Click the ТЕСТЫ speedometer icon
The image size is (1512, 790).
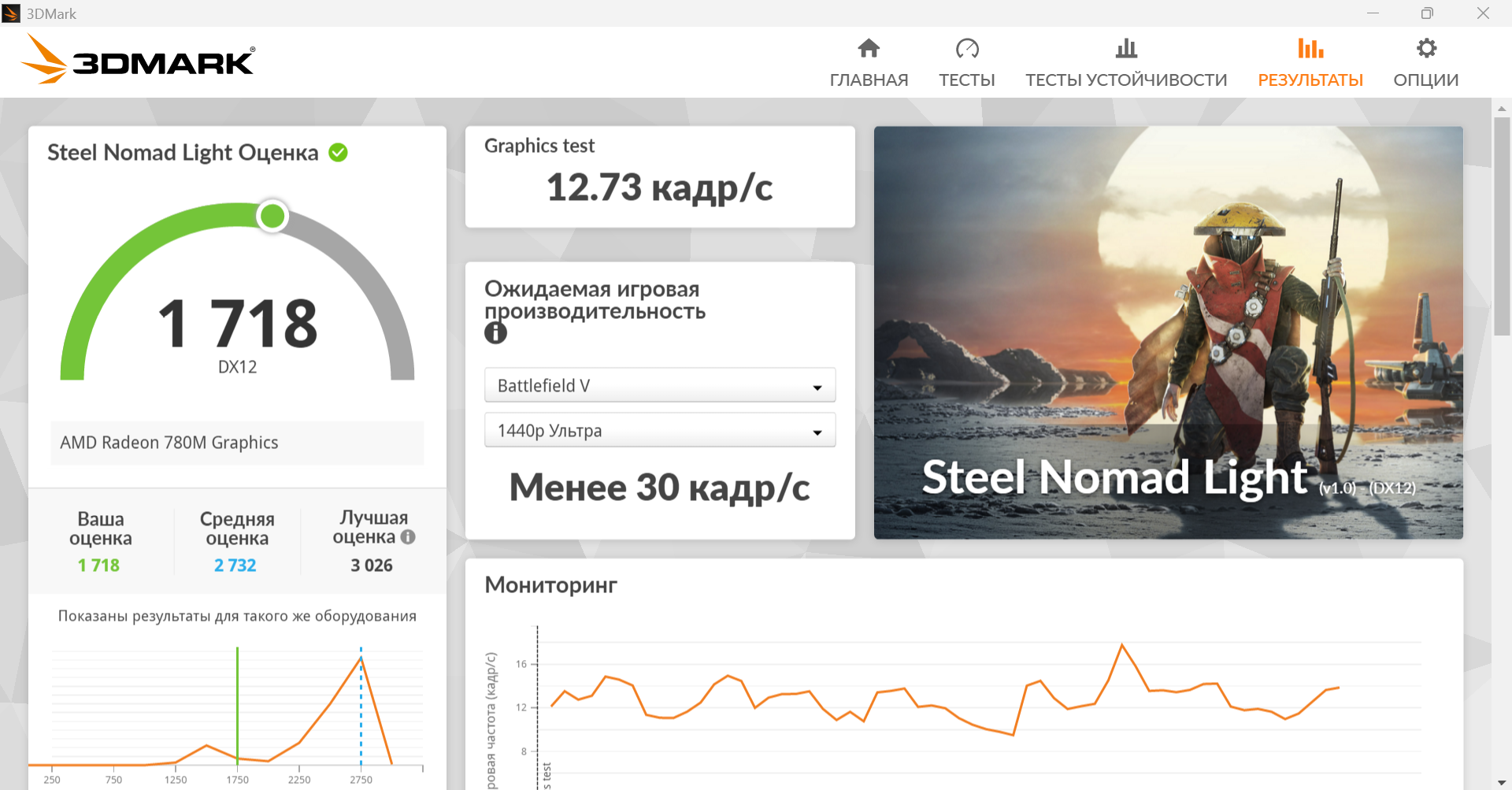coord(967,49)
